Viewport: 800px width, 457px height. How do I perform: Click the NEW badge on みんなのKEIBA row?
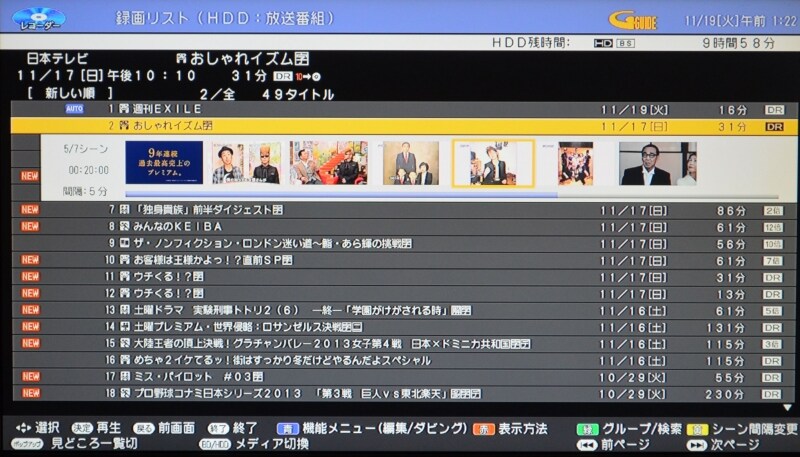(30, 226)
